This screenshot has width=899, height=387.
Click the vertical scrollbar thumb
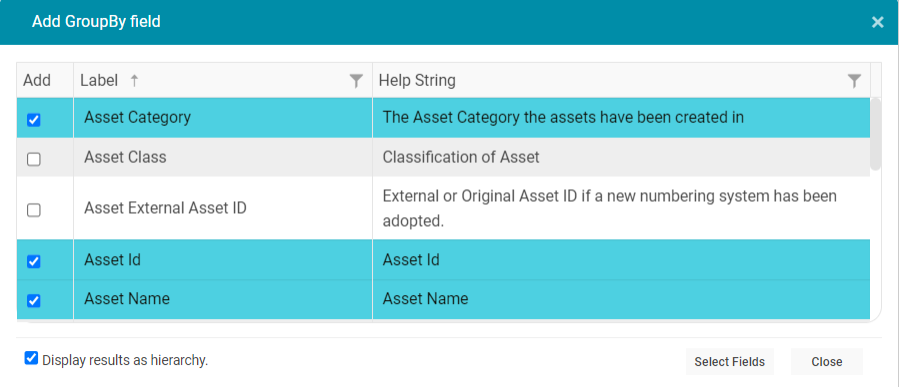point(875,134)
